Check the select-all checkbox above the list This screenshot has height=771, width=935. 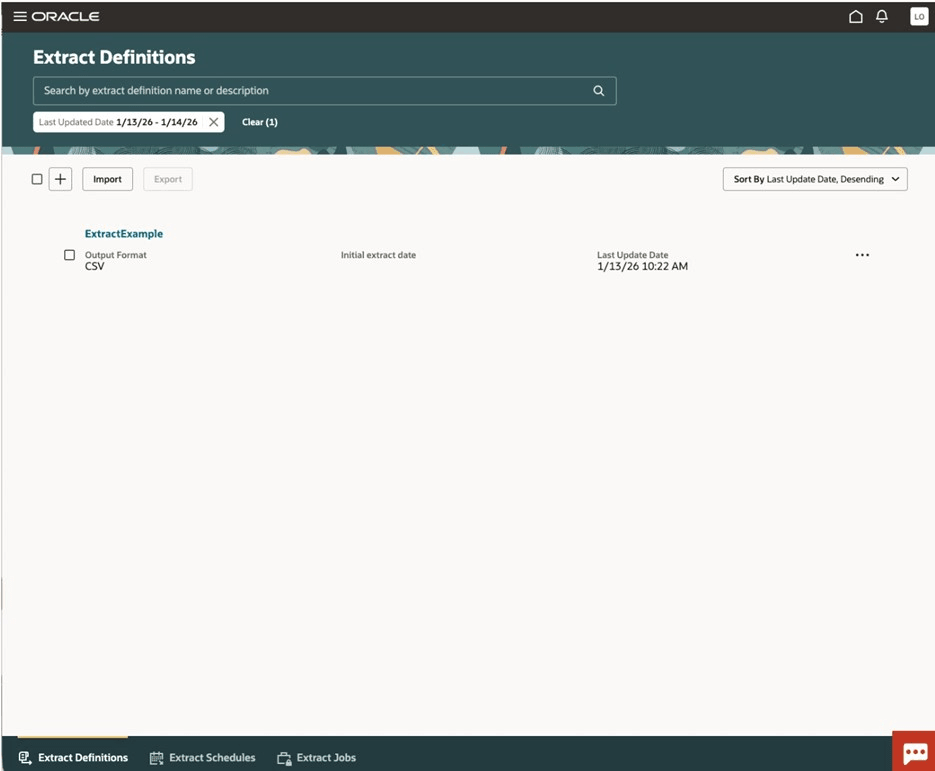(37, 178)
